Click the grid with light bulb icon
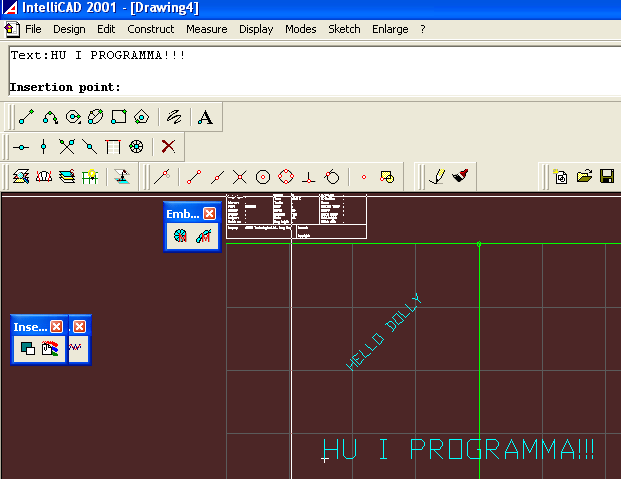 click(x=90, y=177)
